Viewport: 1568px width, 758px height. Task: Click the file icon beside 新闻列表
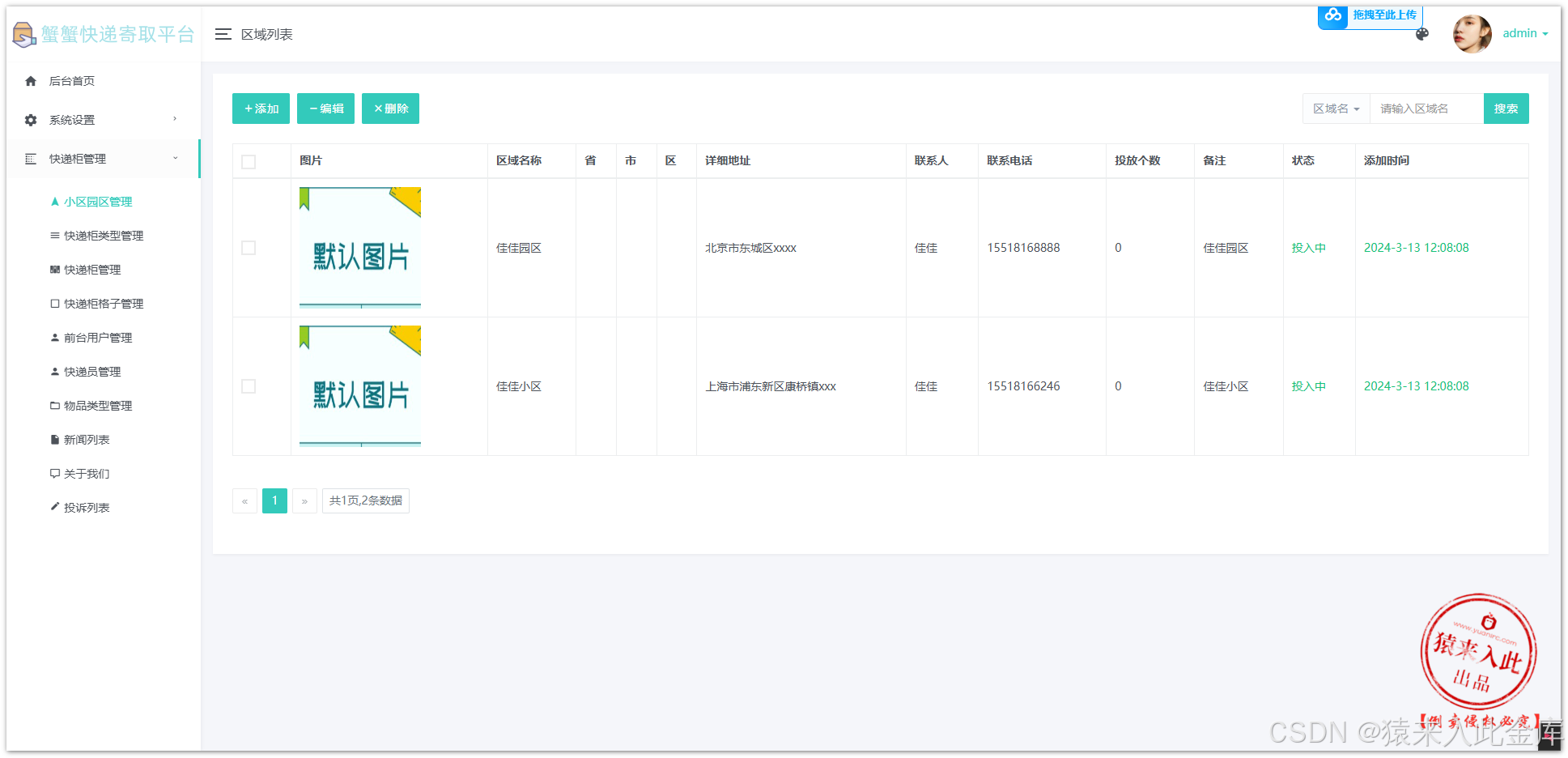(x=55, y=440)
